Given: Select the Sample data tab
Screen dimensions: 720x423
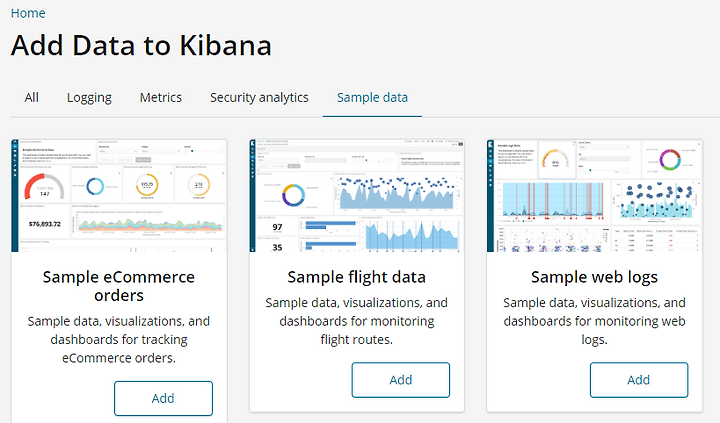Looking at the screenshot, I should pos(372,97).
